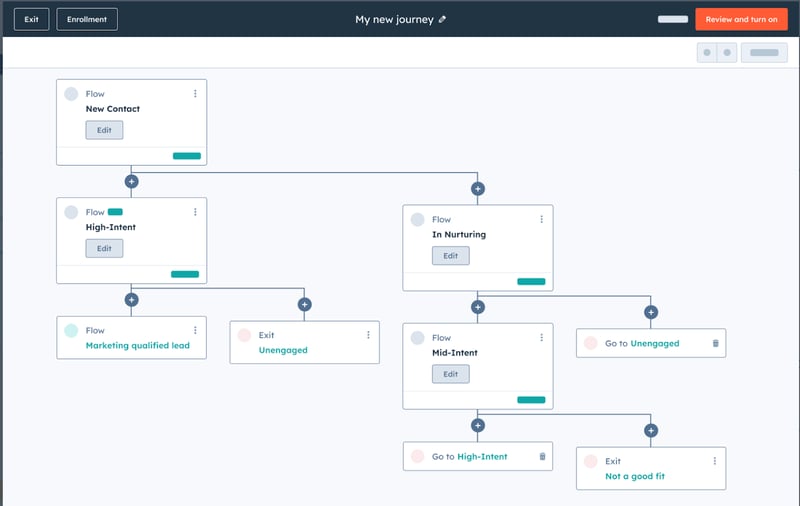The height and width of the screenshot is (506, 800).
Task: Edit the Mid-Intent flow
Action: [x=451, y=374]
